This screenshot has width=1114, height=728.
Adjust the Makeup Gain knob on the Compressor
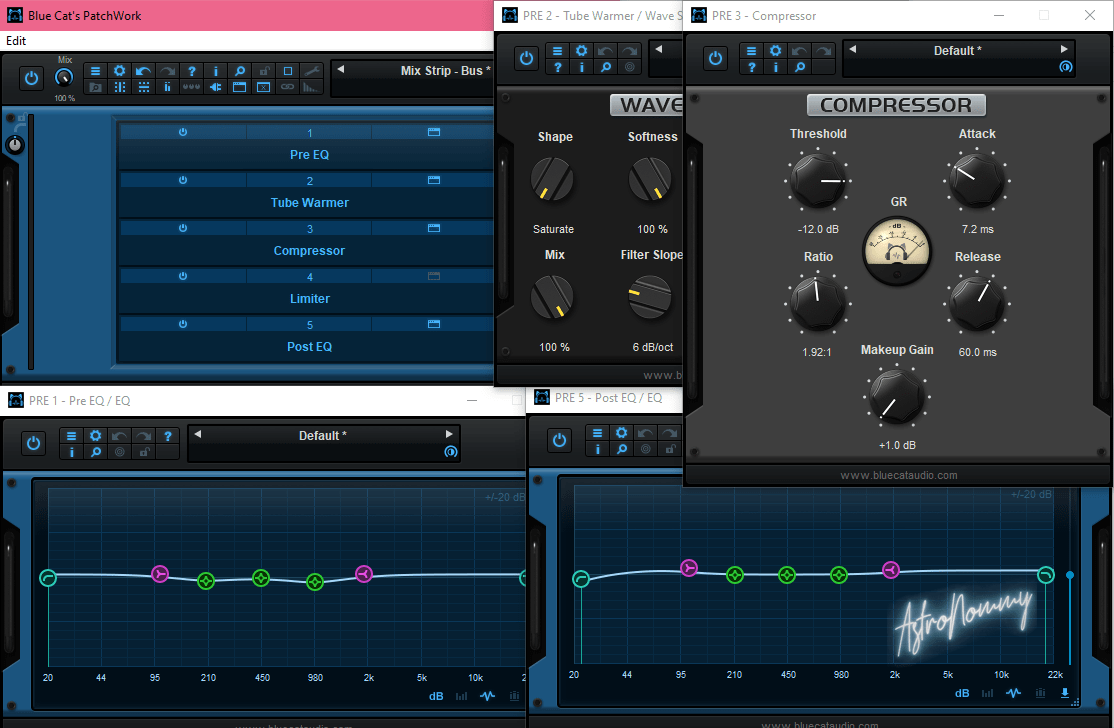(x=897, y=398)
